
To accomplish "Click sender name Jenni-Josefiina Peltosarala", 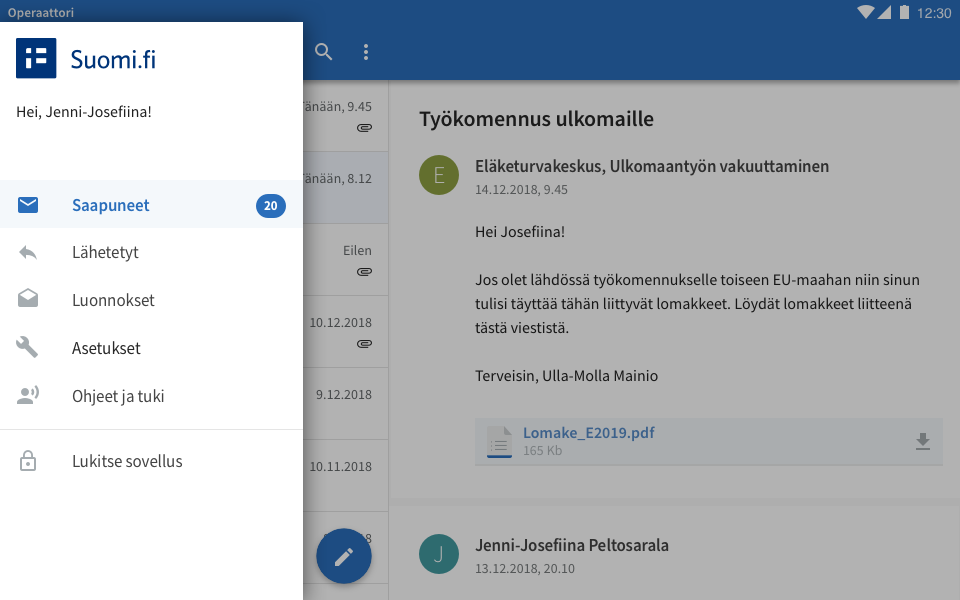I will [x=572, y=545].
